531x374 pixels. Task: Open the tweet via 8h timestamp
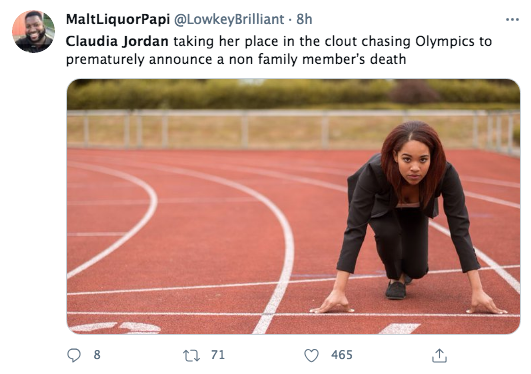click(x=304, y=19)
